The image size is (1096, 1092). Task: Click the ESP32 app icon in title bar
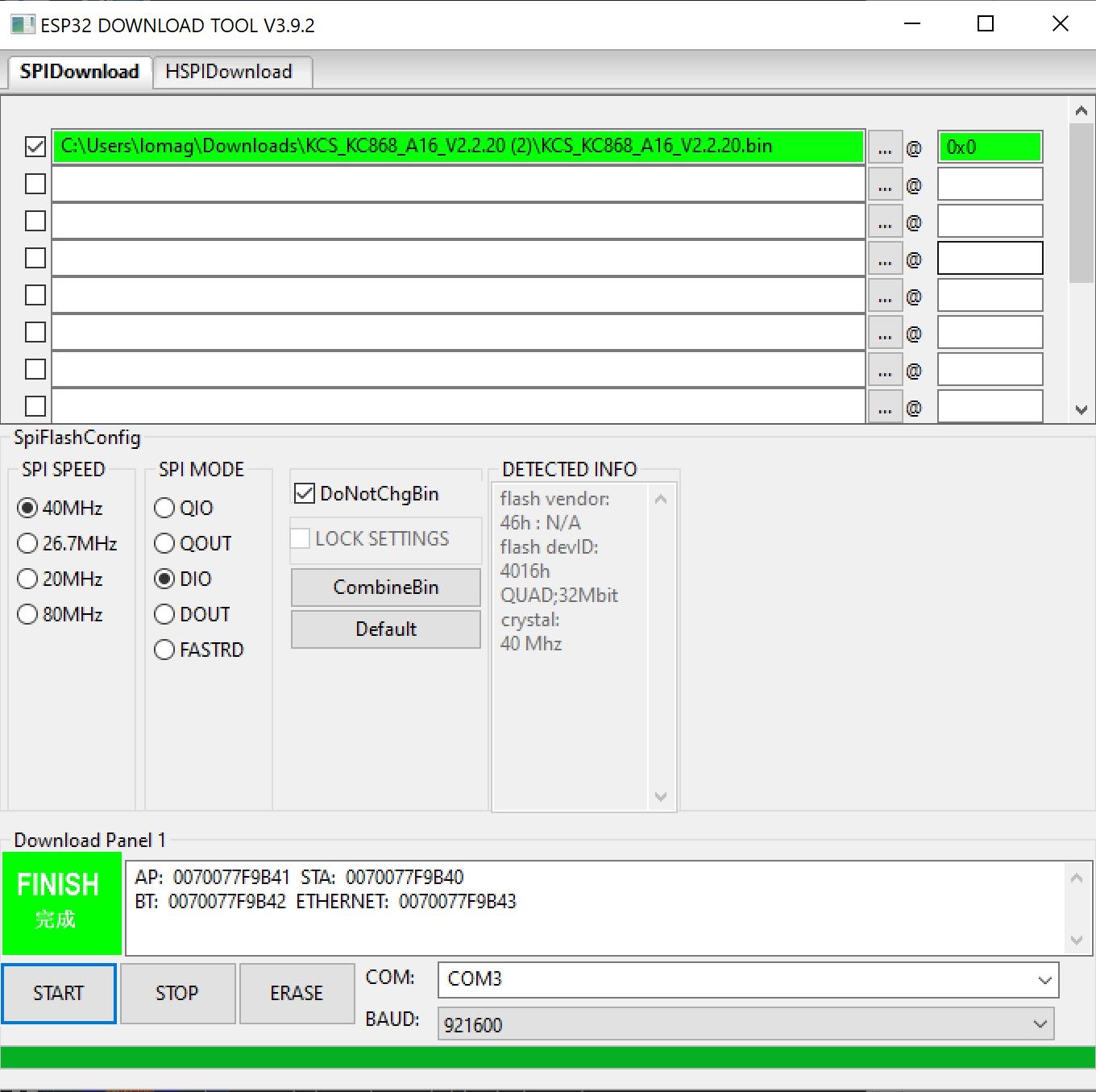23,24
